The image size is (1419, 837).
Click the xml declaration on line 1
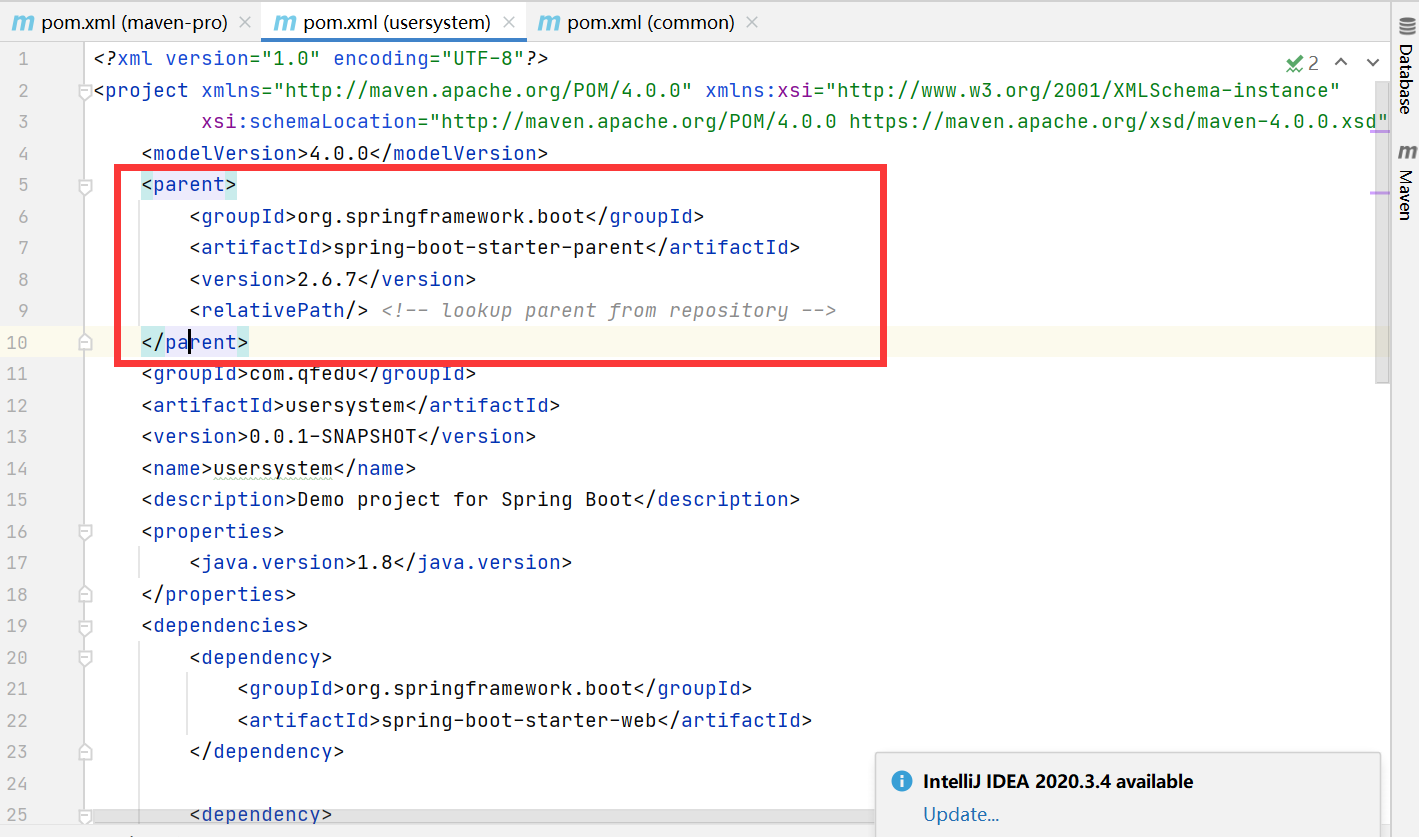(321, 59)
